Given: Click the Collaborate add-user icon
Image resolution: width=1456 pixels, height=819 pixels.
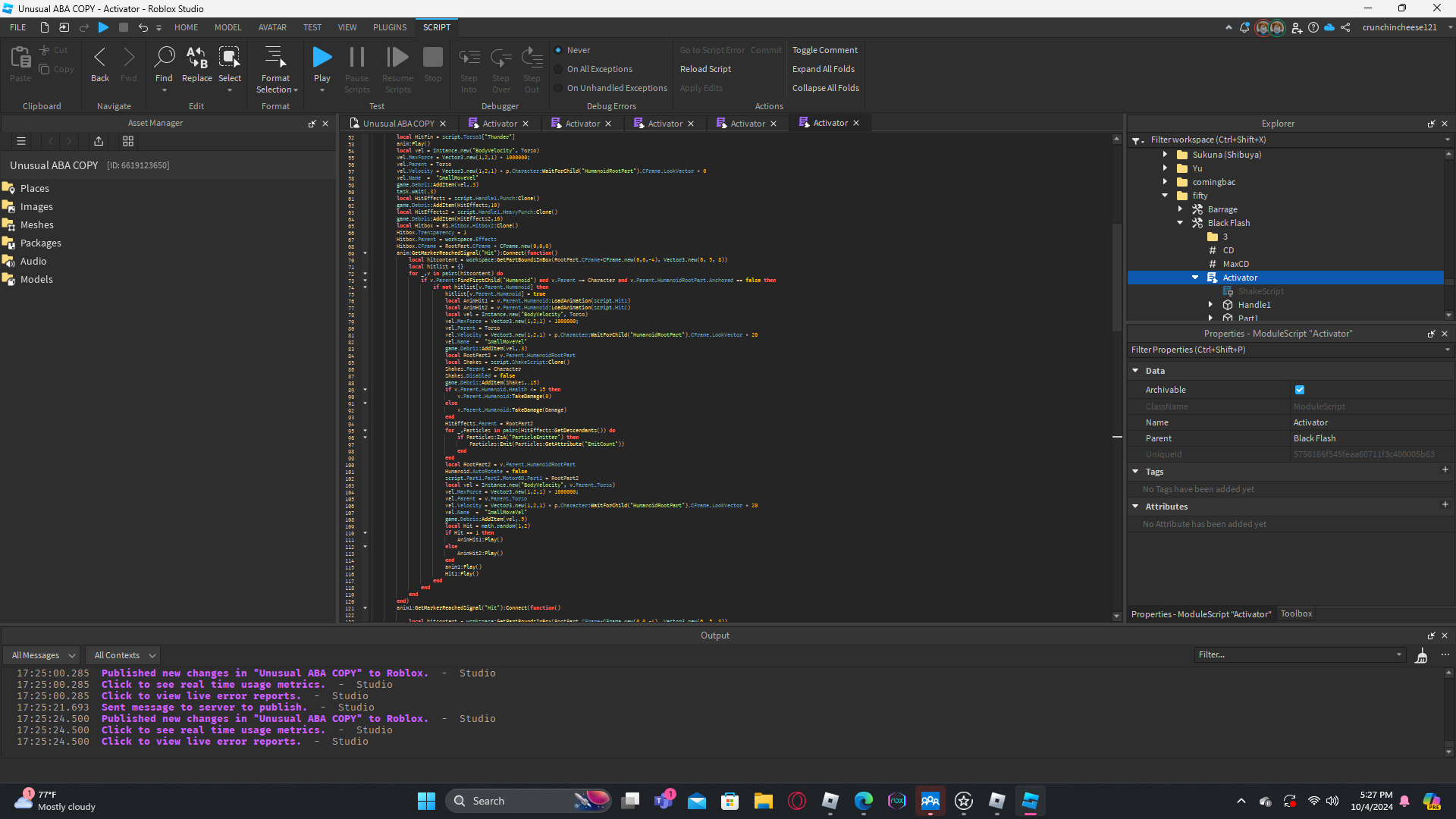Looking at the screenshot, I should (1297, 28).
